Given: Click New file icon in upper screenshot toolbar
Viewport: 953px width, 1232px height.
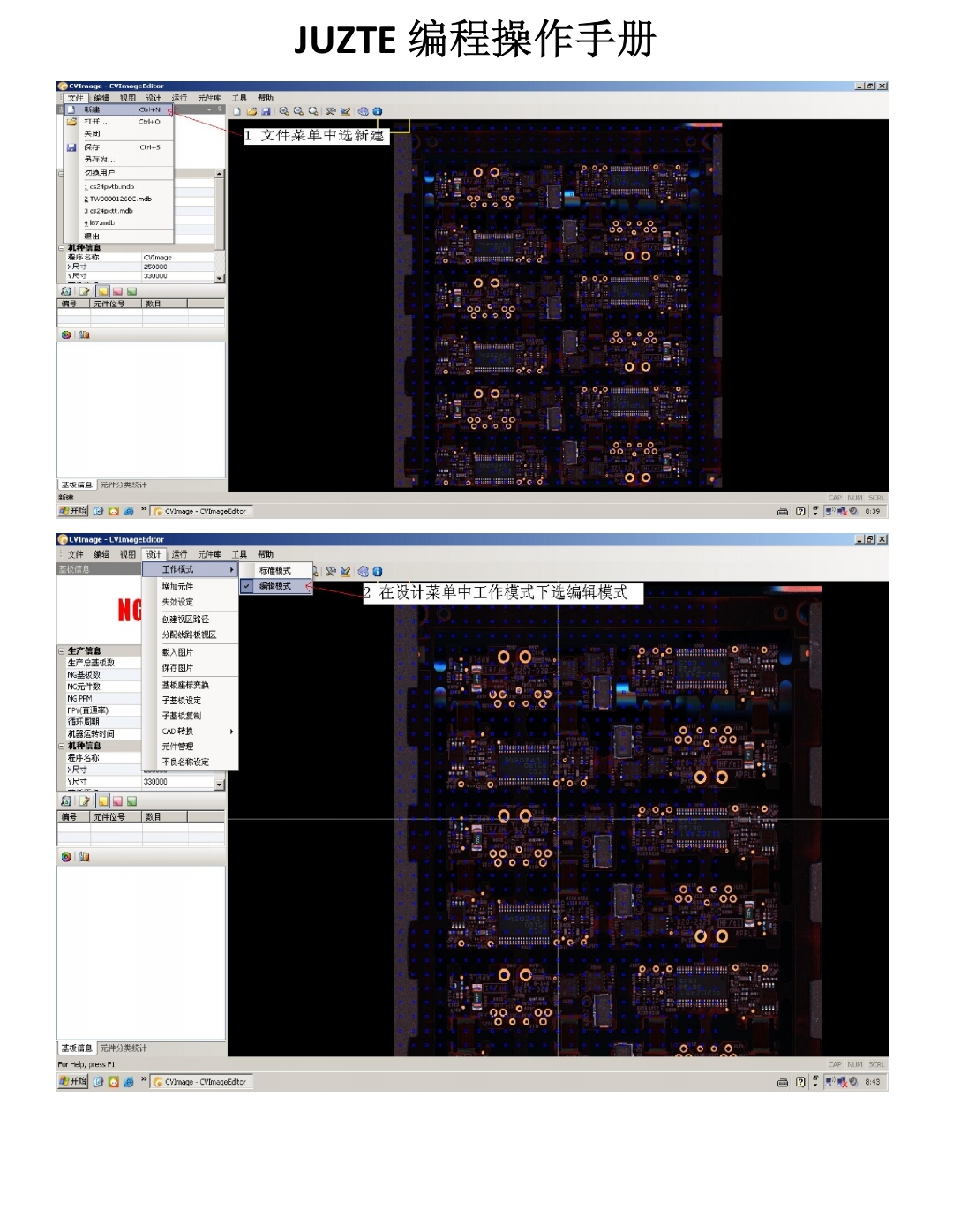Looking at the screenshot, I should [x=236, y=112].
